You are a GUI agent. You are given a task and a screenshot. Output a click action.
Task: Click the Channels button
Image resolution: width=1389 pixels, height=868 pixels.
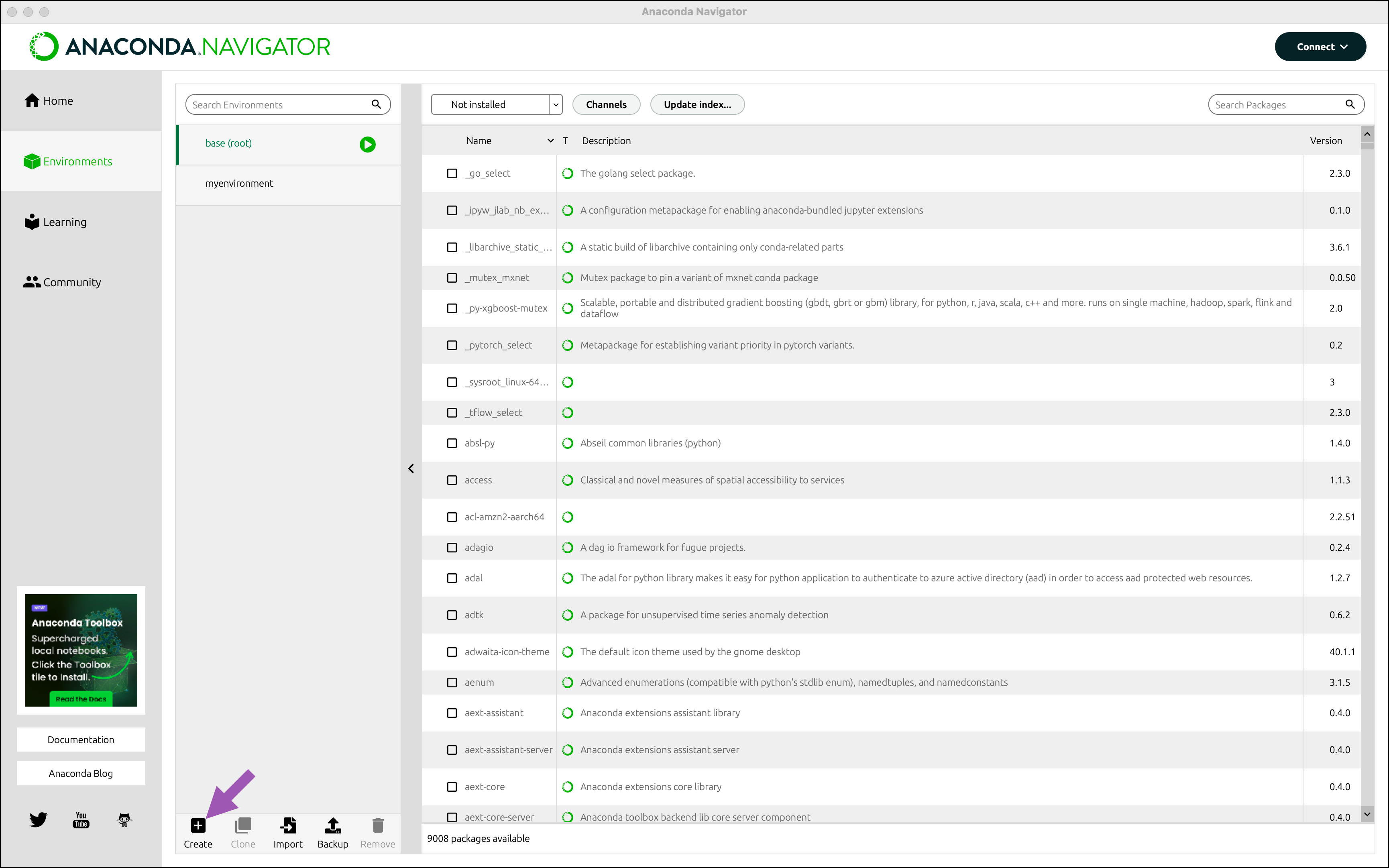[x=606, y=104]
